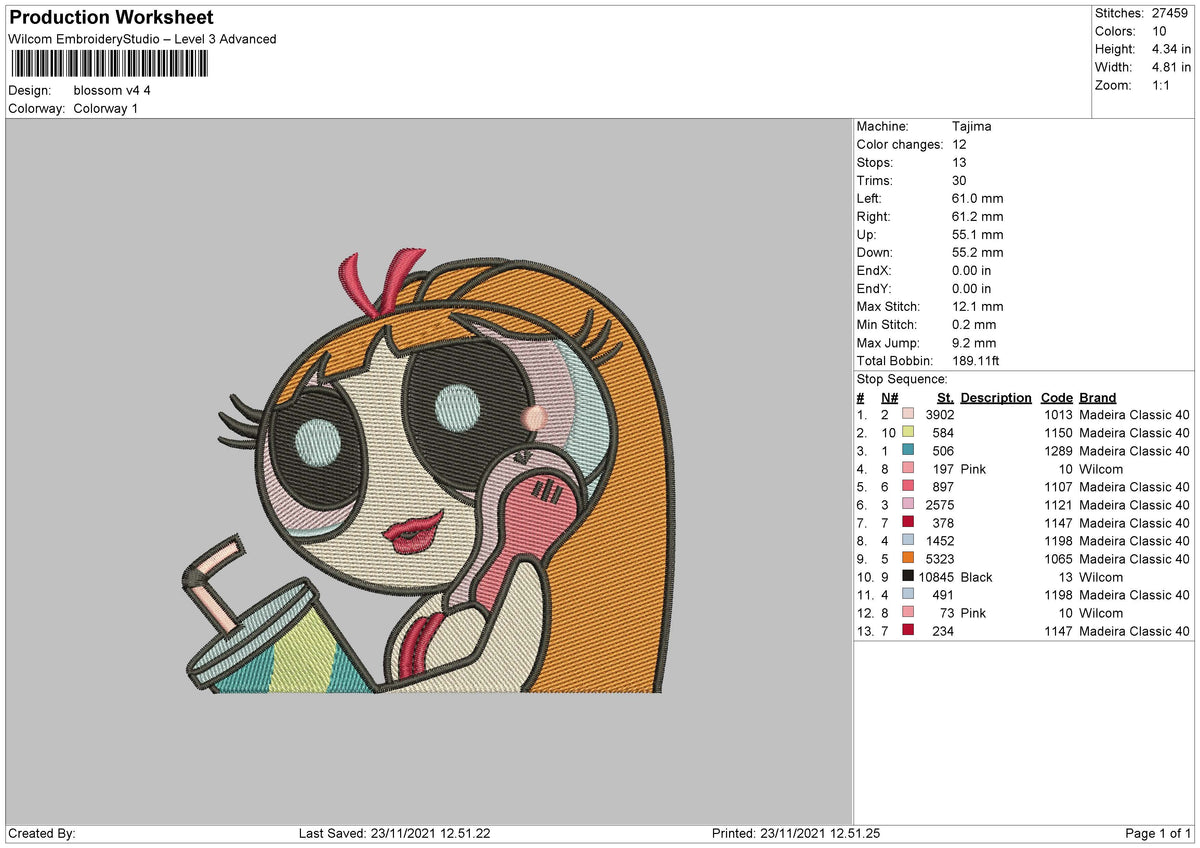Viewport: 1200px width, 848px height.
Task: Click the Stop Sequence heading
Action: tap(902, 379)
